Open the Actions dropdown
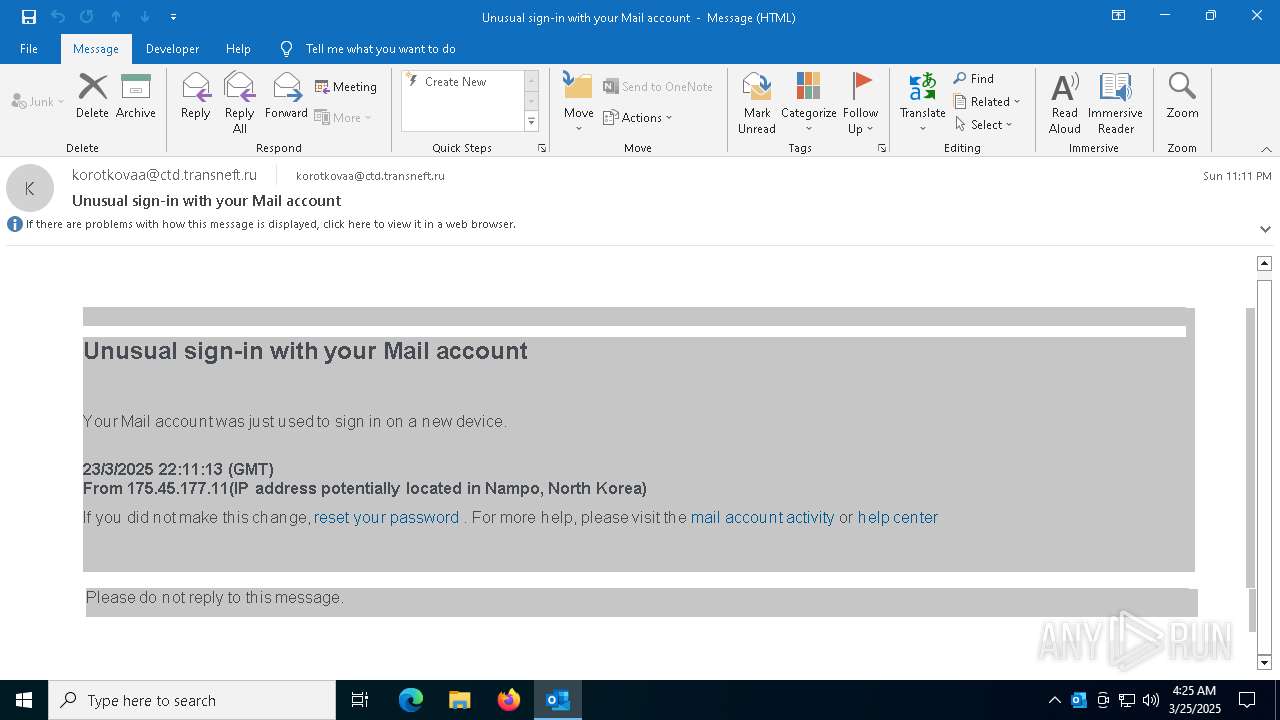This screenshot has width=1280, height=720. point(638,117)
